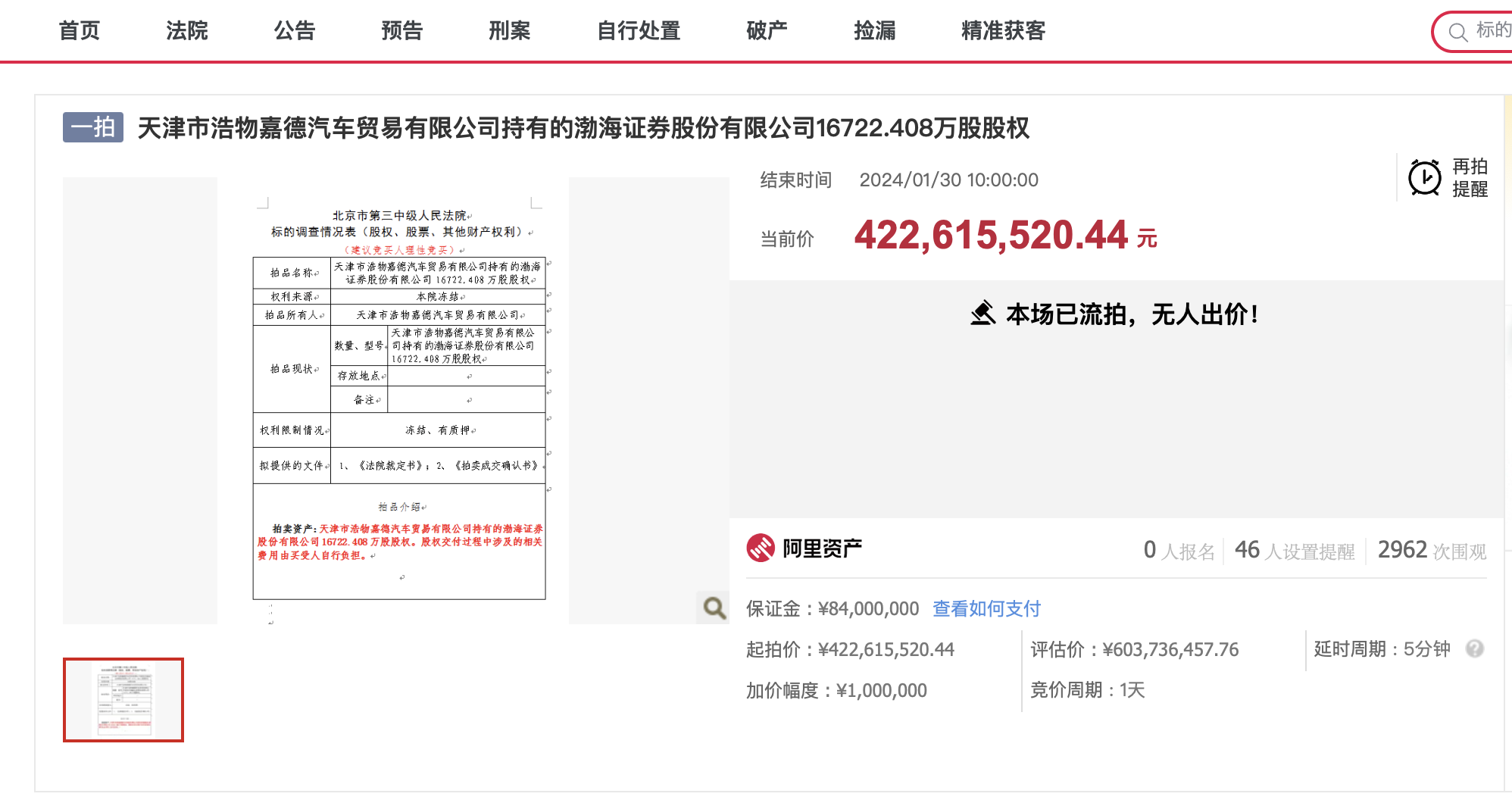
Task: Open the 公告 navigation item
Action: (x=295, y=30)
